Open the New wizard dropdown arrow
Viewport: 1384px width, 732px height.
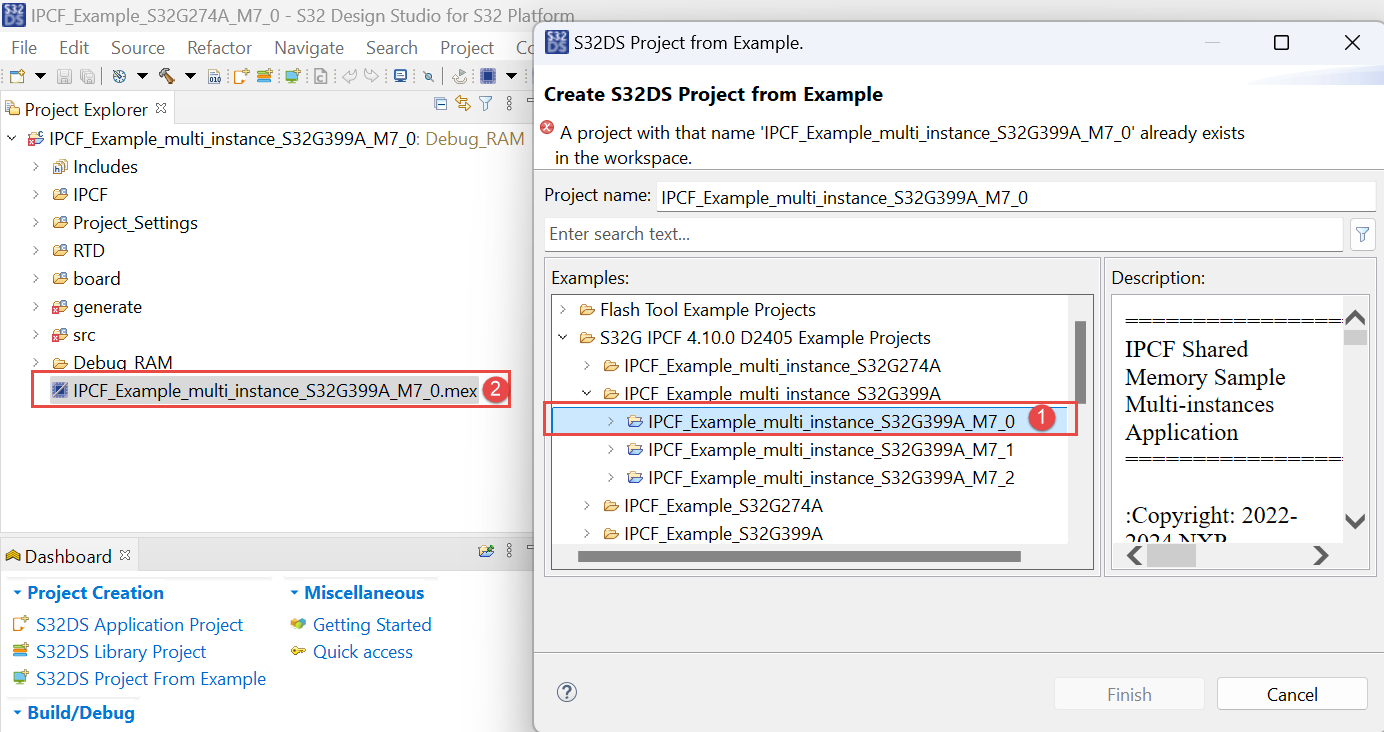[x=40, y=76]
